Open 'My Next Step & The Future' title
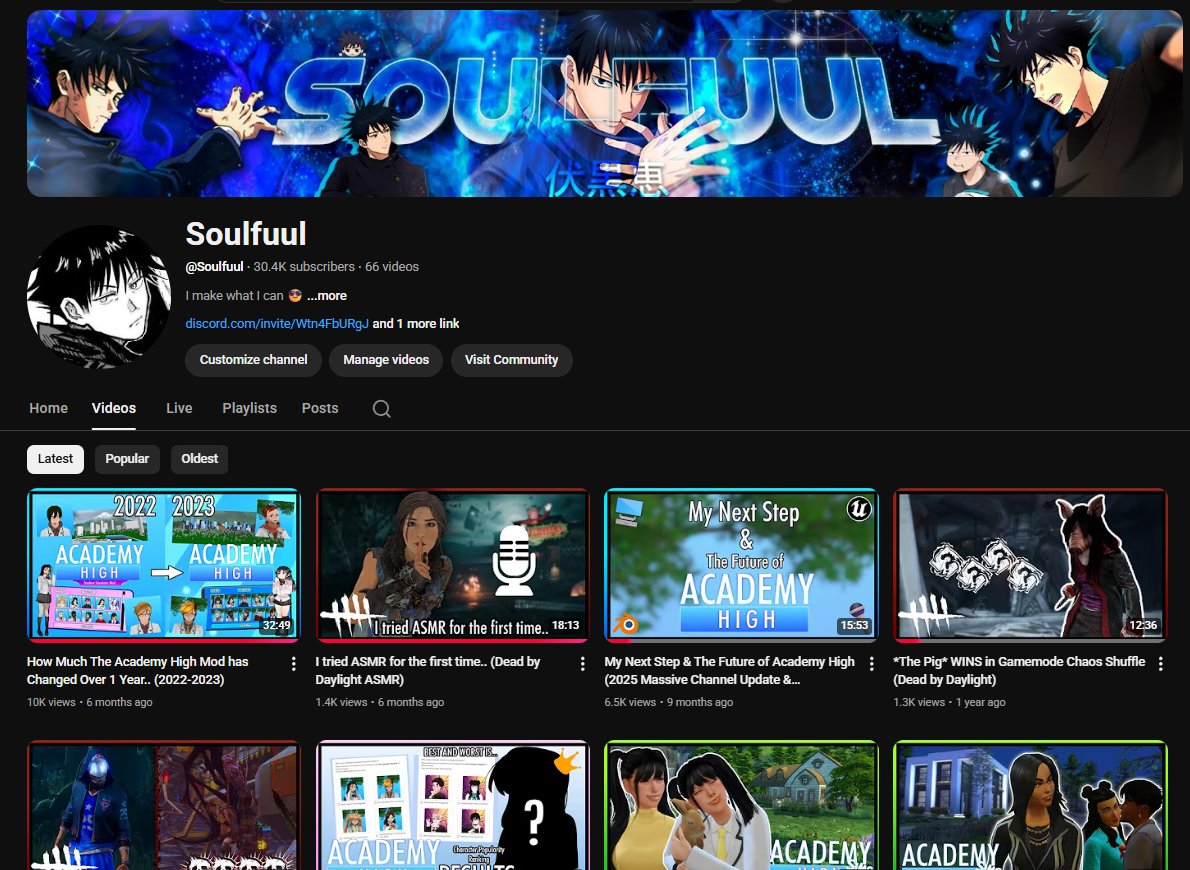 click(729, 671)
